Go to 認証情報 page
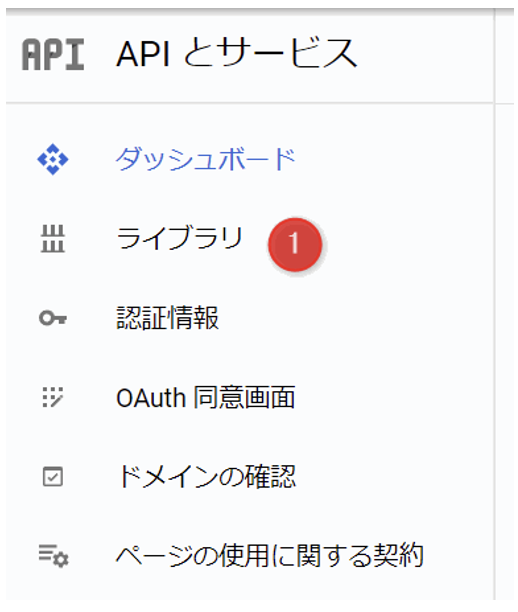 [168, 318]
